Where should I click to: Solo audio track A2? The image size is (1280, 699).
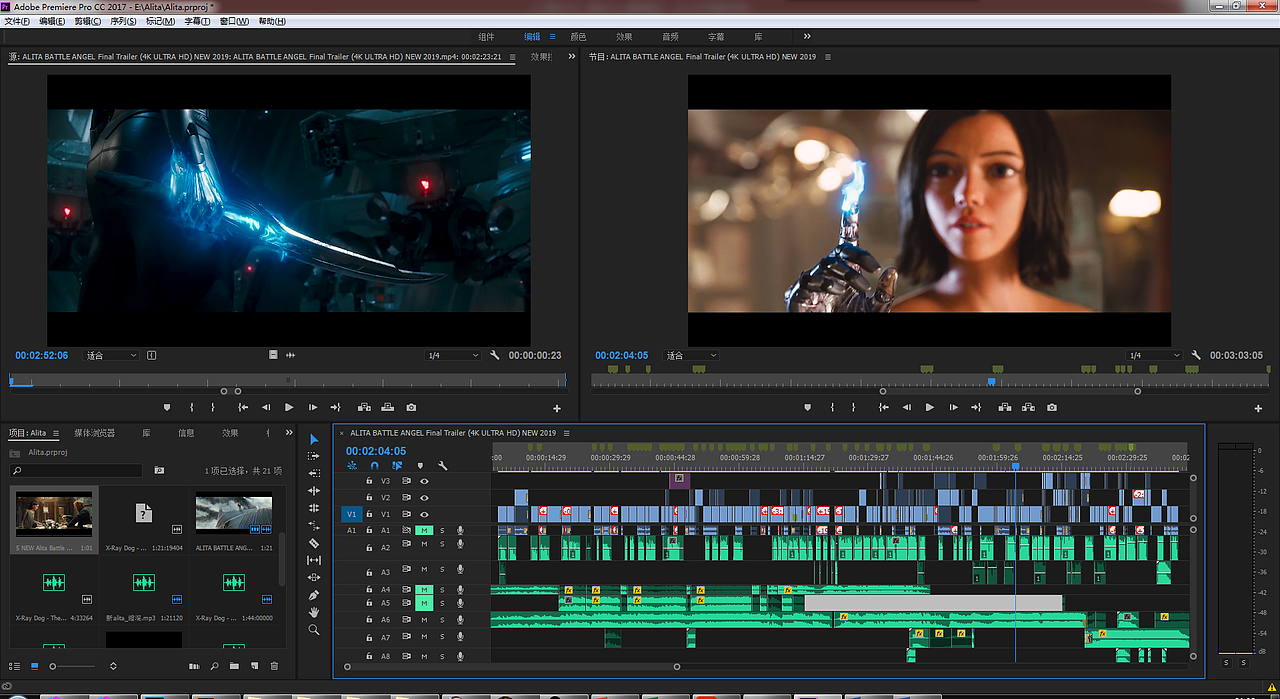[x=442, y=544]
